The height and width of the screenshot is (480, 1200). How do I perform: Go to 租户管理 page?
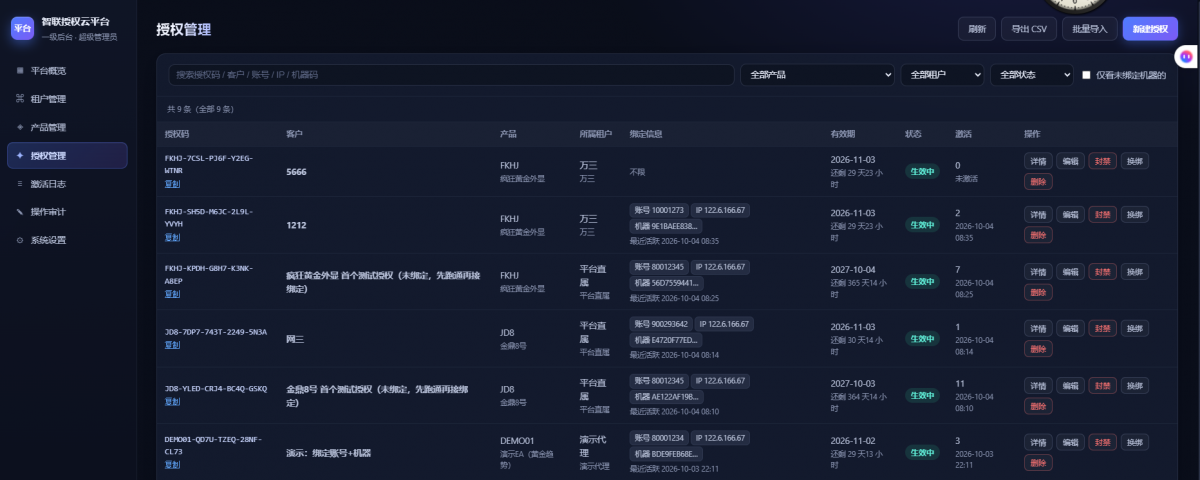(x=67, y=99)
